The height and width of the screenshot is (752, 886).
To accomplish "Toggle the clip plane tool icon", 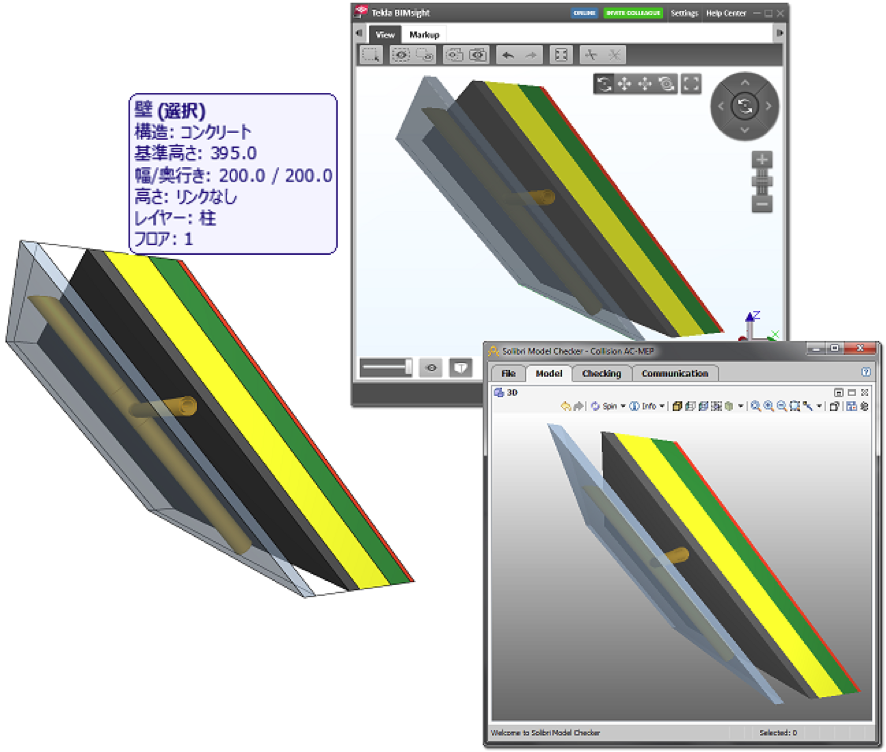I will (x=591, y=55).
